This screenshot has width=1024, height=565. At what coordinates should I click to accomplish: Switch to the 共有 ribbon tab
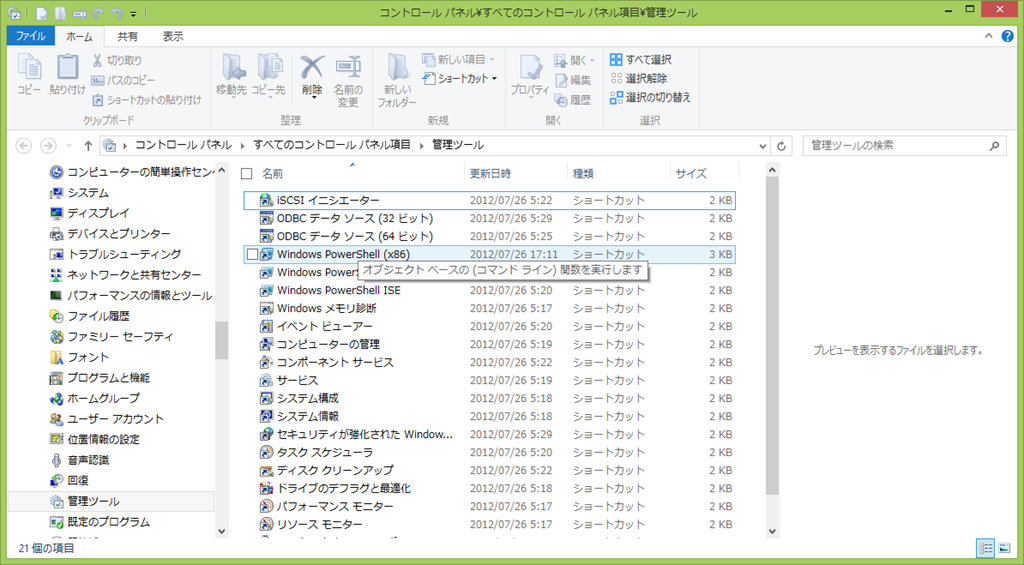(x=127, y=37)
